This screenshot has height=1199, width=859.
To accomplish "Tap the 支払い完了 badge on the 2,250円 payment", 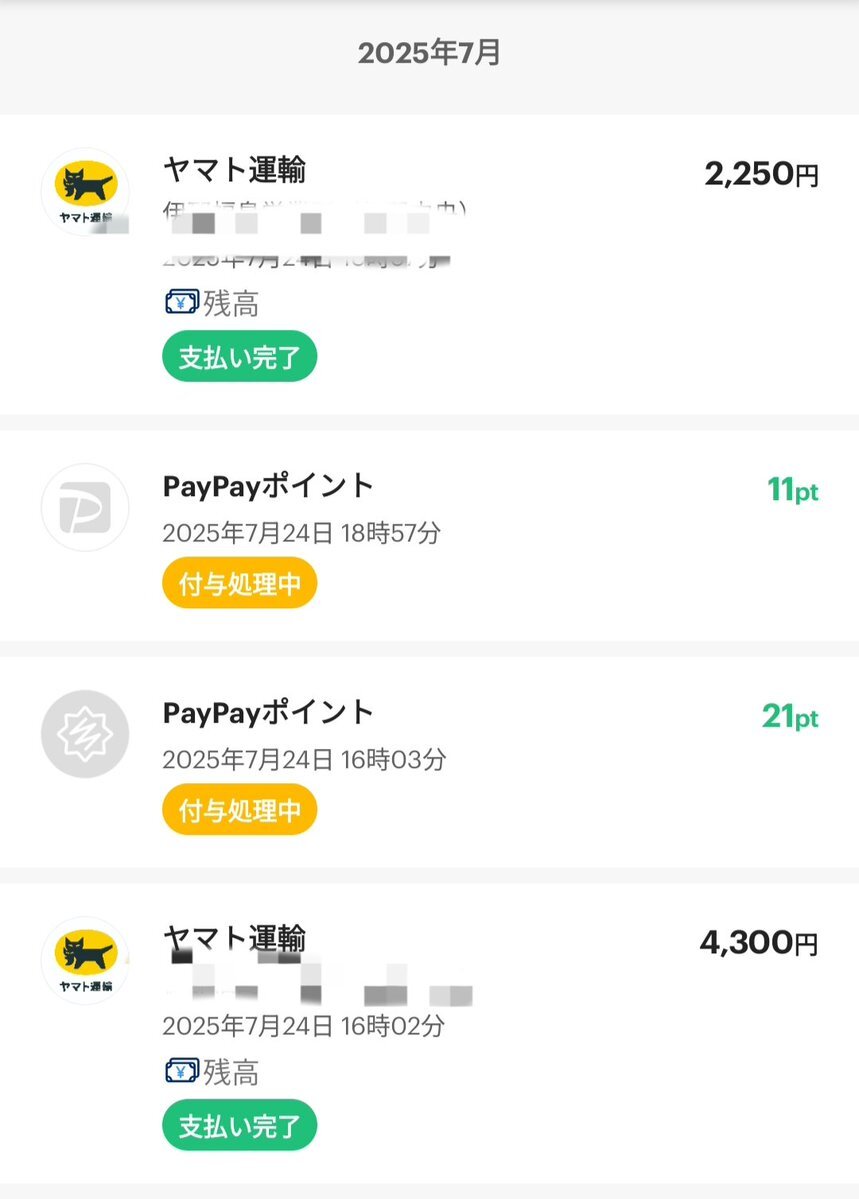I will [239, 356].
